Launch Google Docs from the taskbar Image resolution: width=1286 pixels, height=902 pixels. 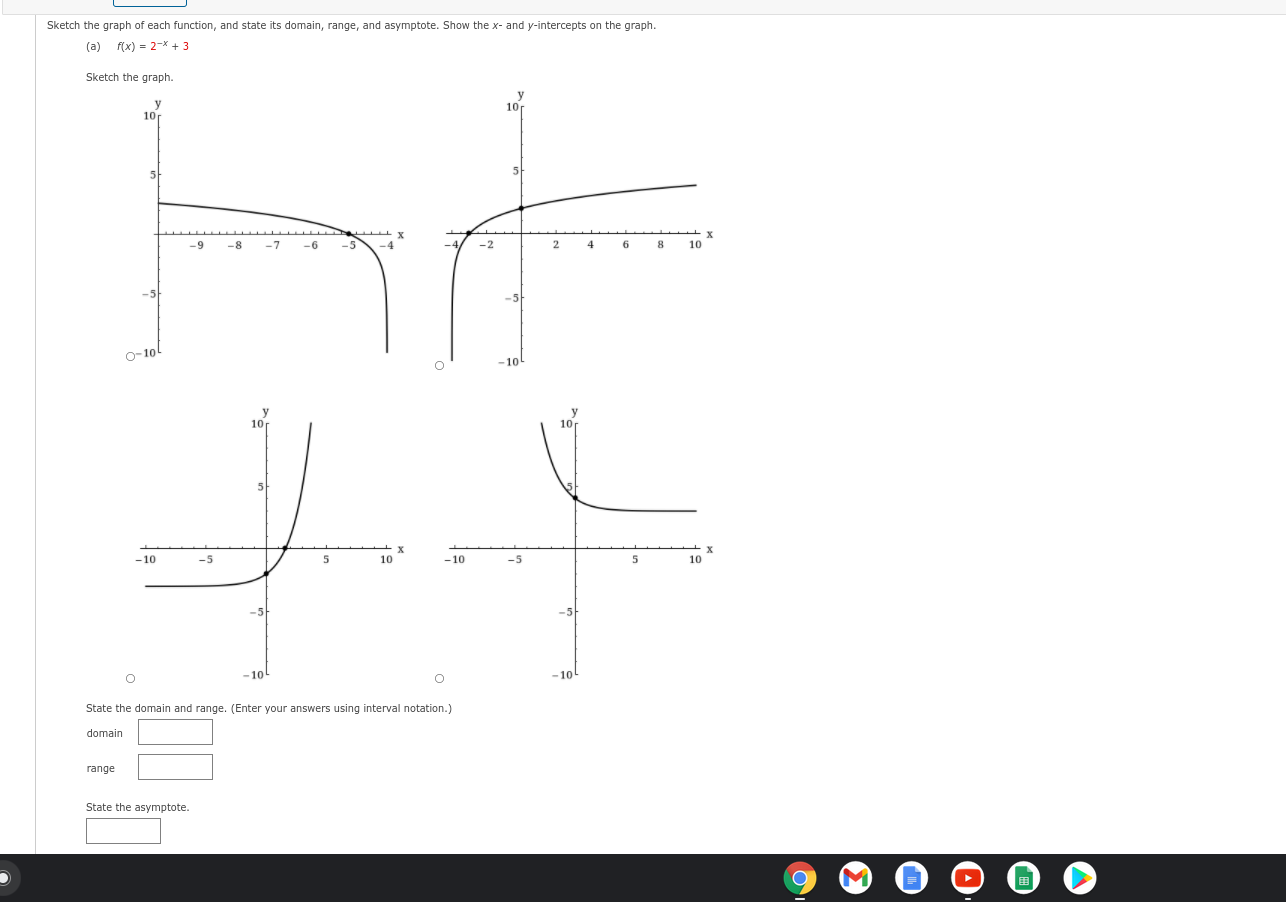click(x=911, y=878)
